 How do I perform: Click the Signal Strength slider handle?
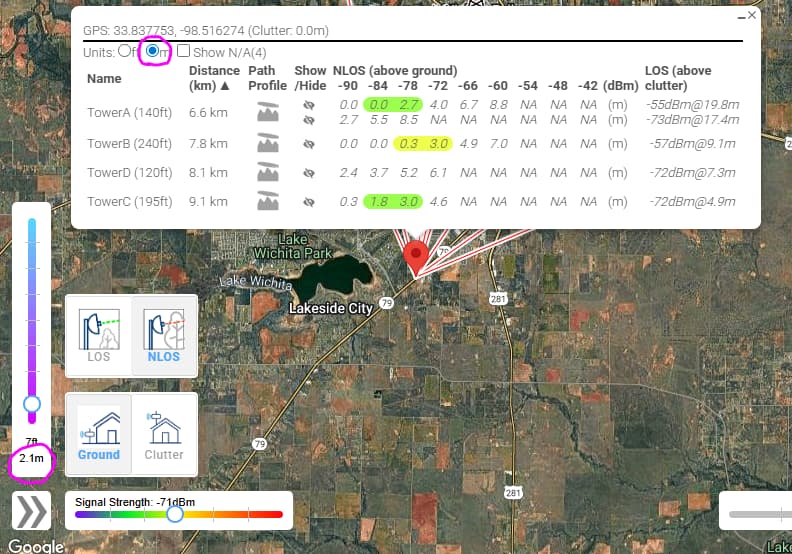pos(175,514)
